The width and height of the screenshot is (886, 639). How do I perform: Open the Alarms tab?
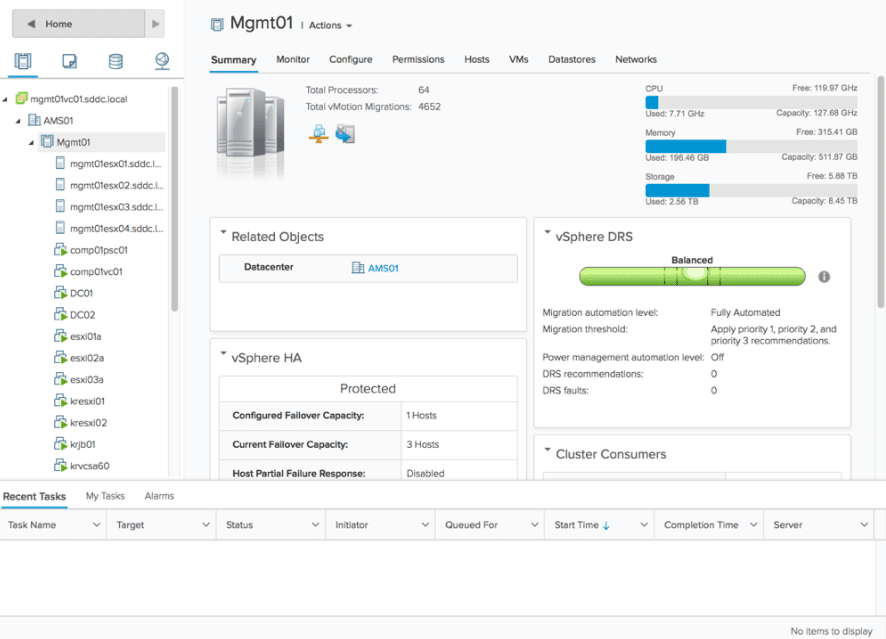pyautogui.click(x=159, y=496)
